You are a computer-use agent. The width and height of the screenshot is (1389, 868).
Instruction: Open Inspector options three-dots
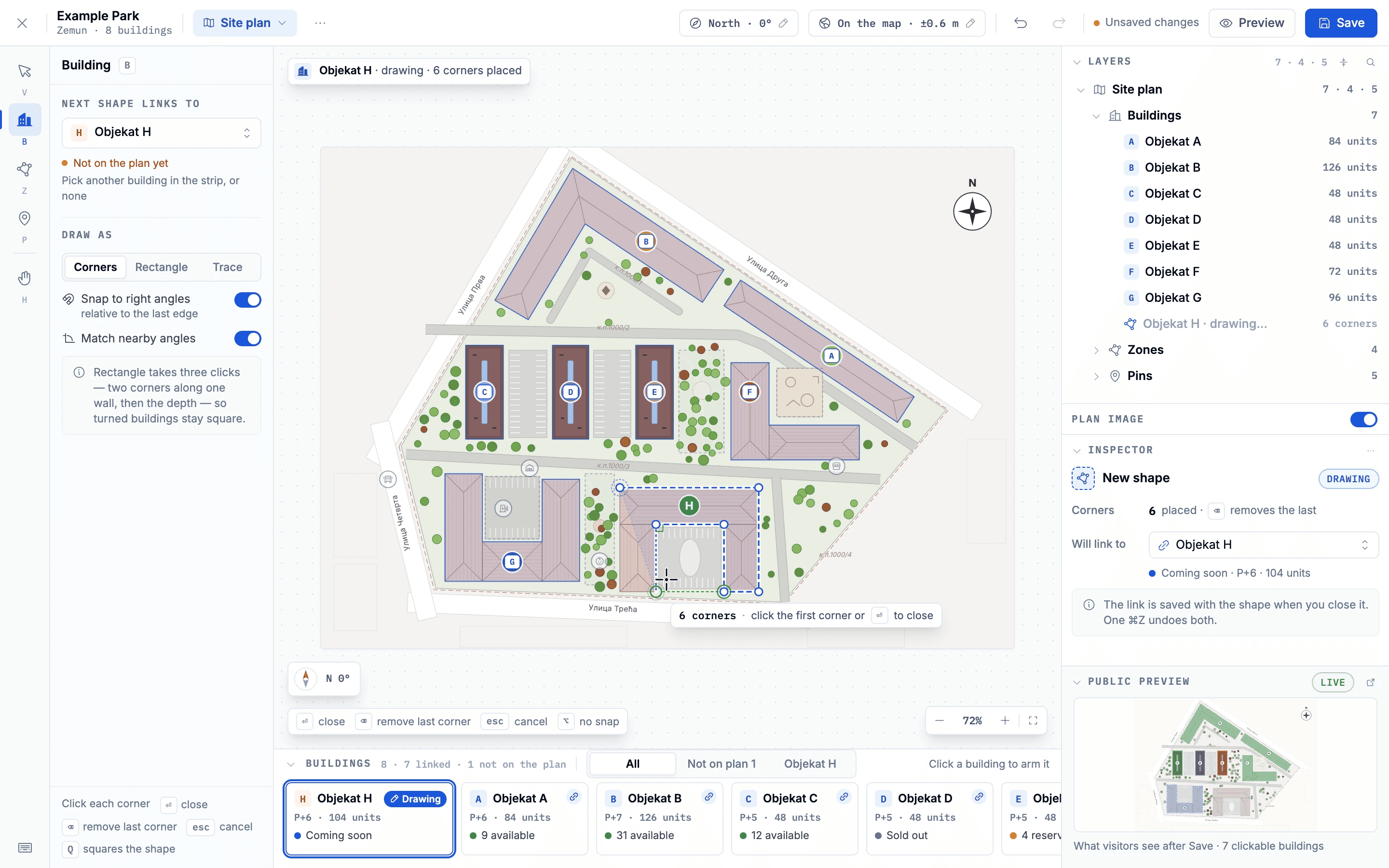1371,450
